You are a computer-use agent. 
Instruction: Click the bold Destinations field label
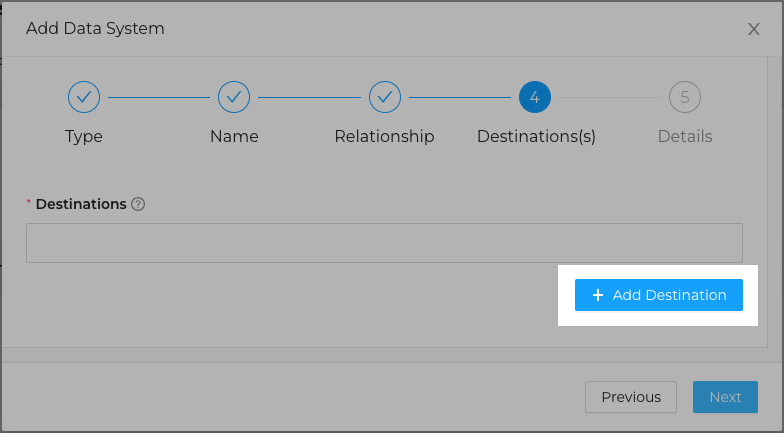coord(81,204)
